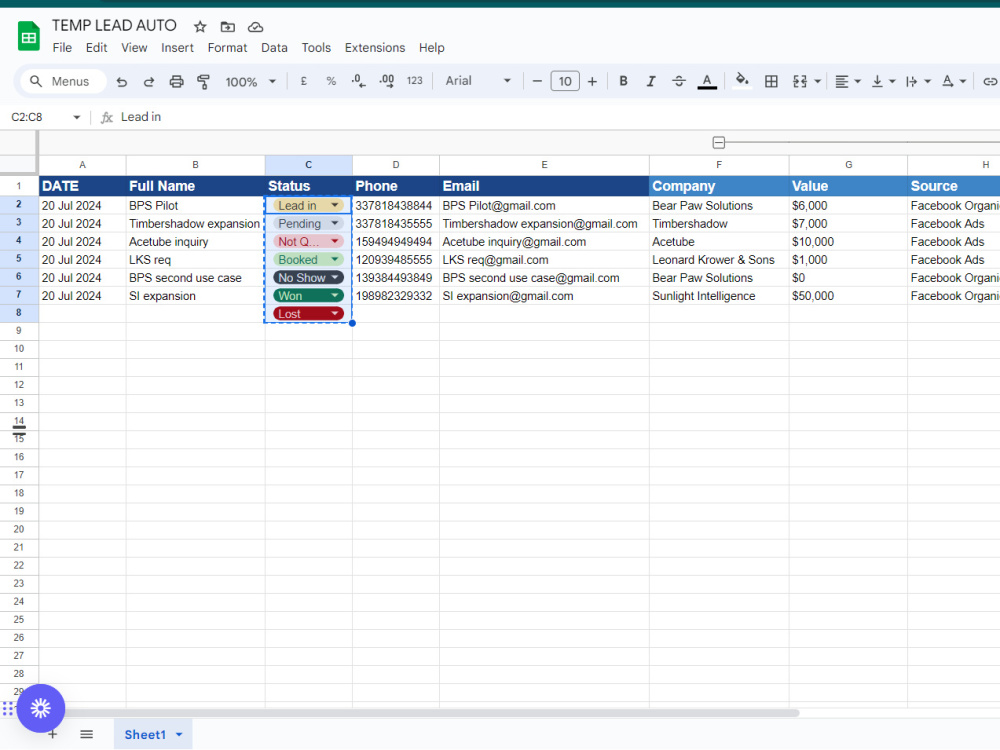1000x750 pixels.
Task: Open the Not Q... status dropdown
Action: pyautogui.click(x=334, y=242)
